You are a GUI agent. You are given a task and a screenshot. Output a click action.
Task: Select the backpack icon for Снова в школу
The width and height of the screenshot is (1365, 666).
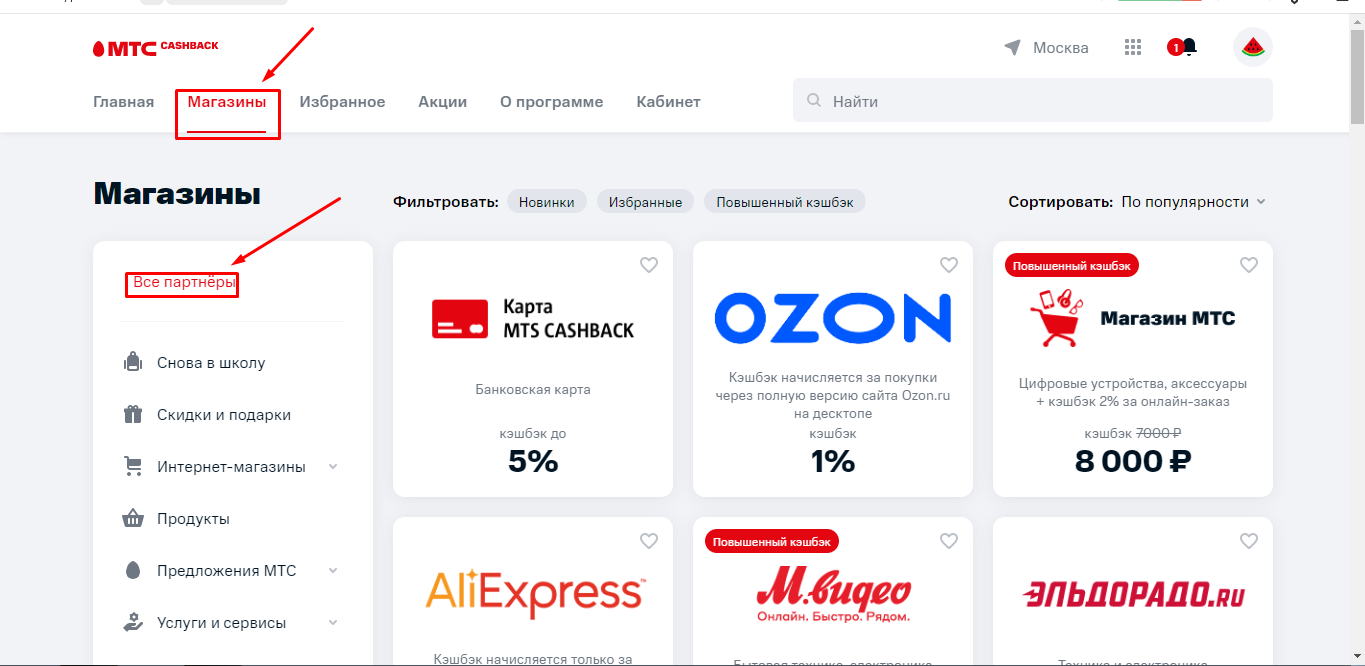tap(132, 363)
